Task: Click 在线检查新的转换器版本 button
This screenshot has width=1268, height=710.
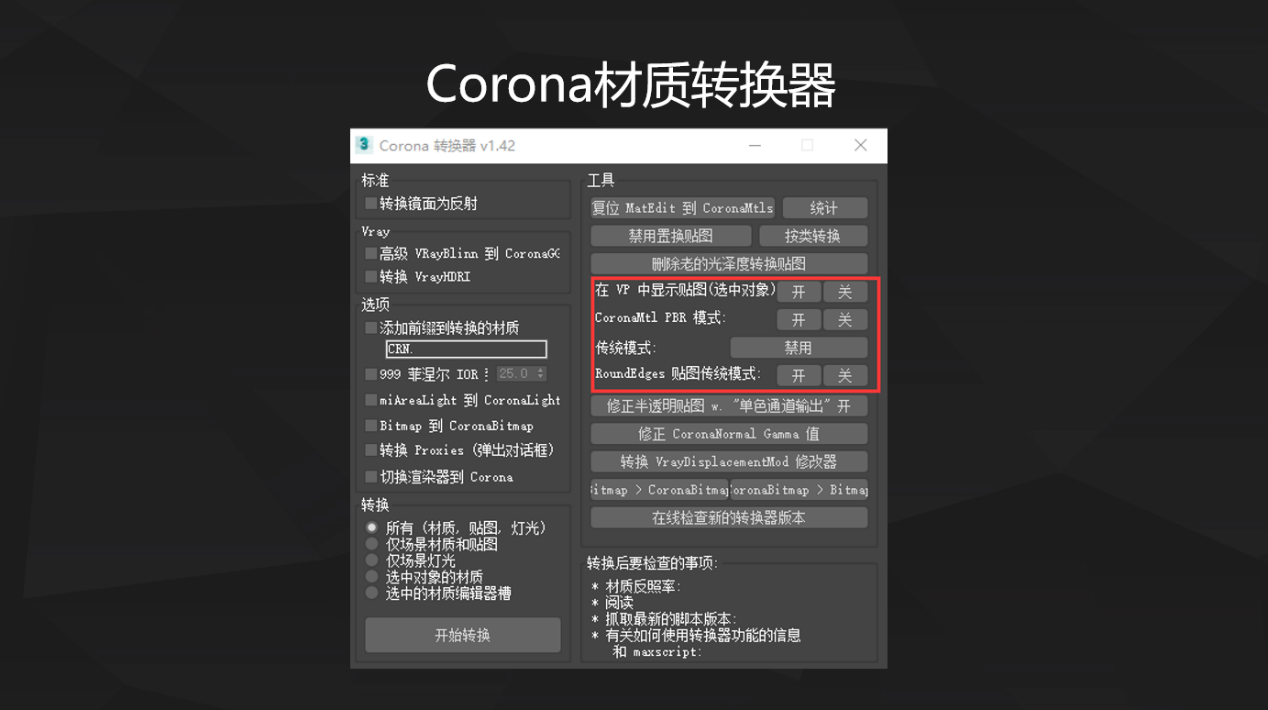Action: [729, 518]
